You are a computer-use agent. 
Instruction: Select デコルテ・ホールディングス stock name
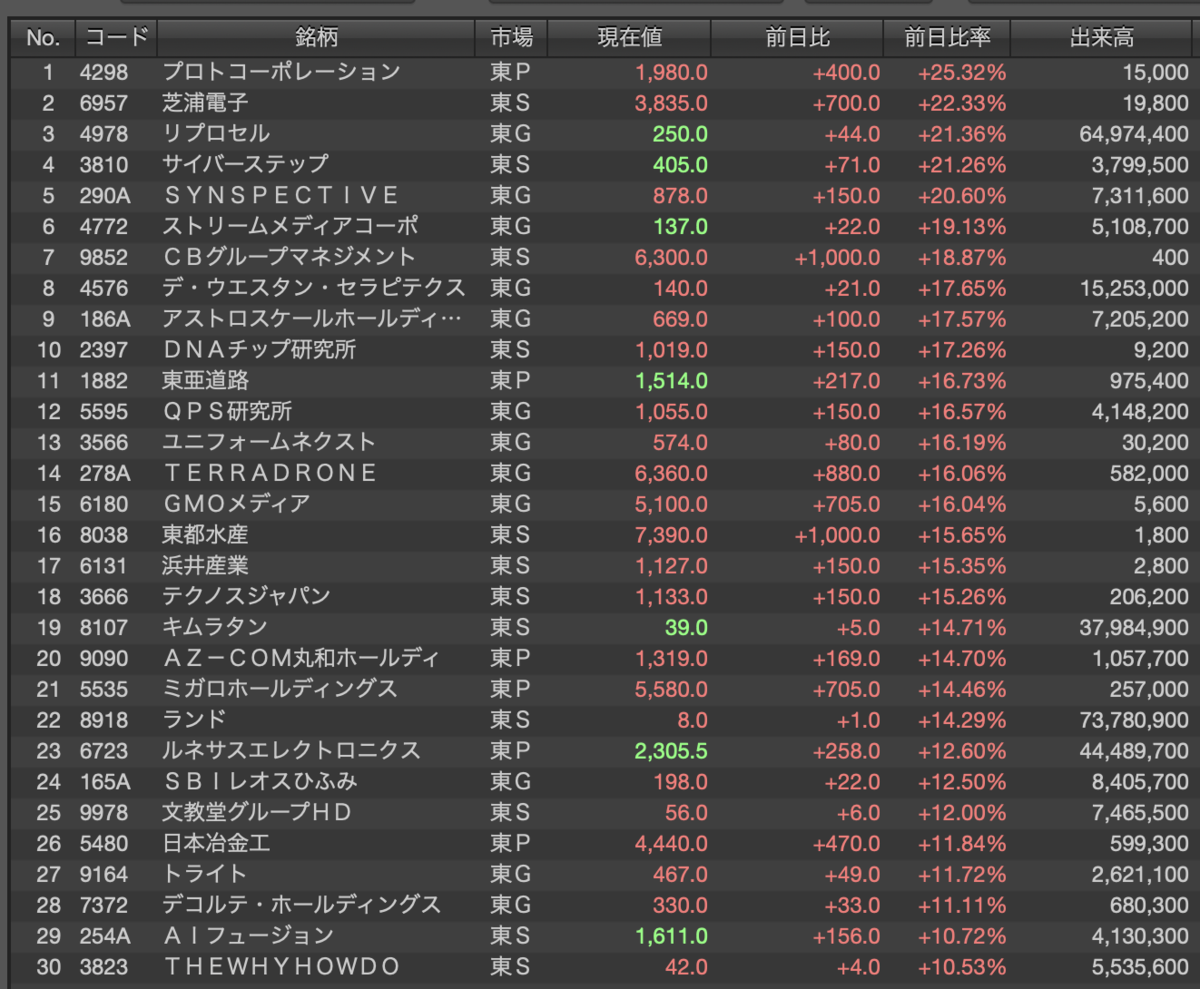[301, 905]
